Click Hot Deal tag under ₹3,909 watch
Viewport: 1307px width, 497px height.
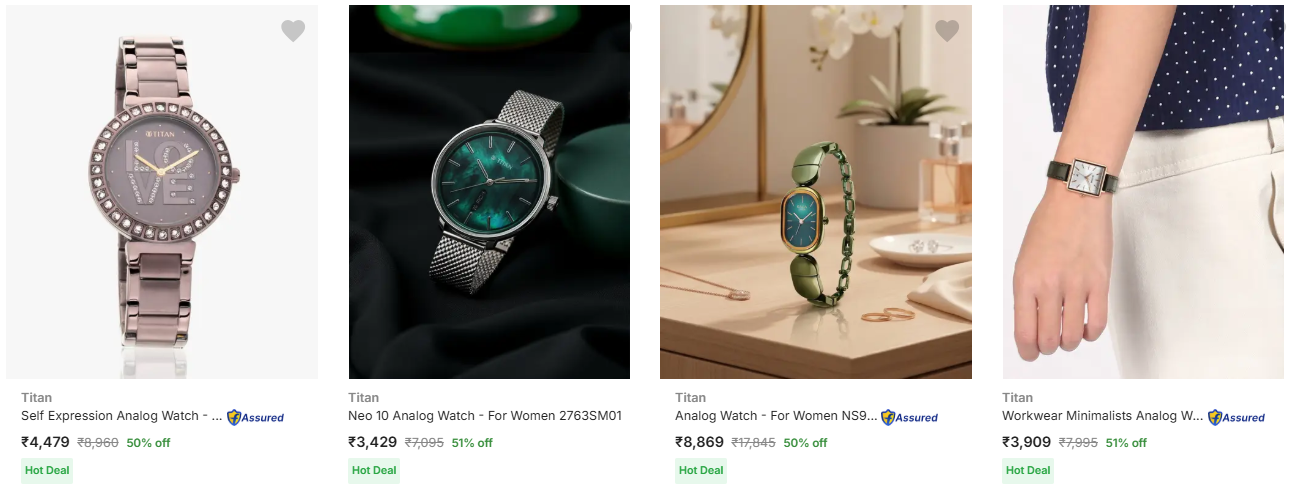[1028, 470]
